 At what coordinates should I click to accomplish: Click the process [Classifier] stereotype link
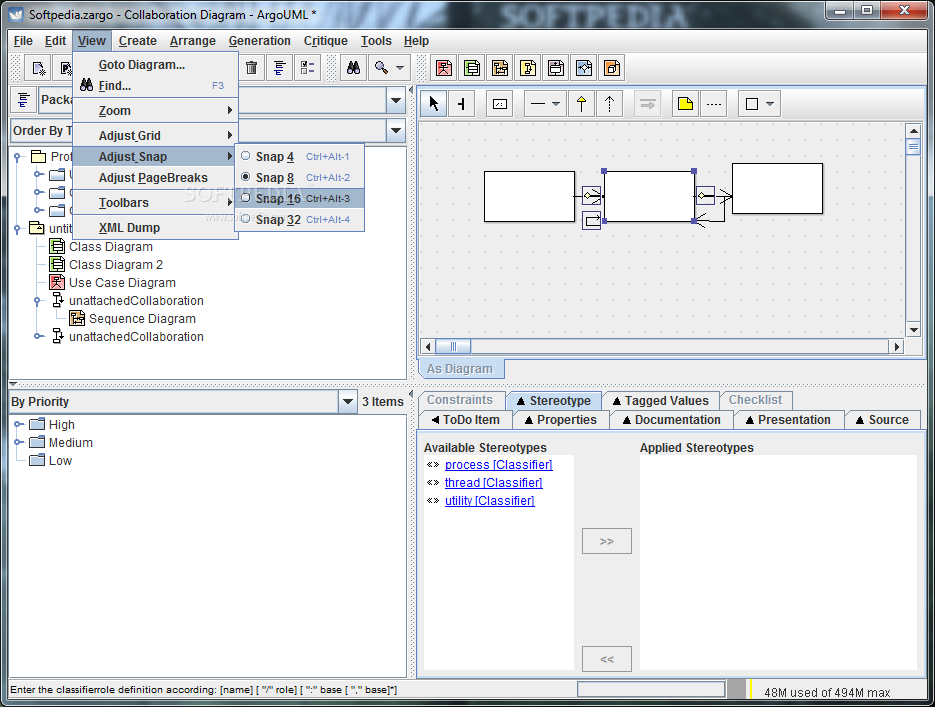(499, 464)
